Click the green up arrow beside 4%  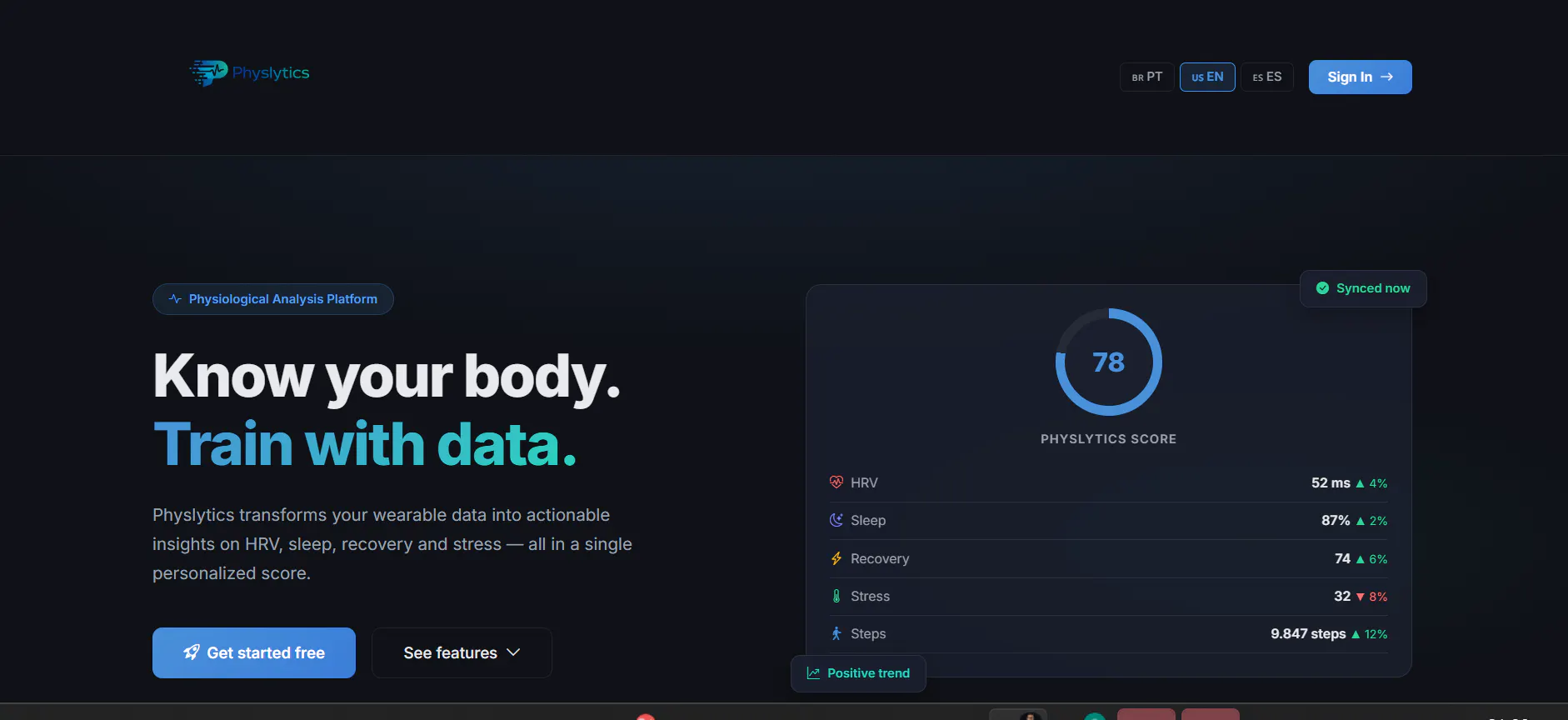tap(1361, 484)
